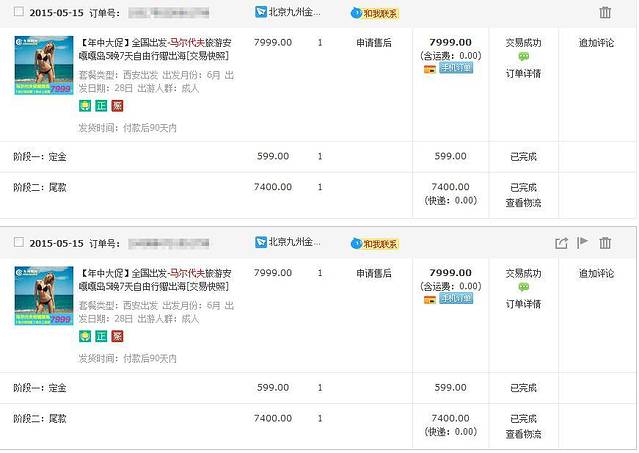
Task: Click 申请售后 for the first order
Action: 374,43
